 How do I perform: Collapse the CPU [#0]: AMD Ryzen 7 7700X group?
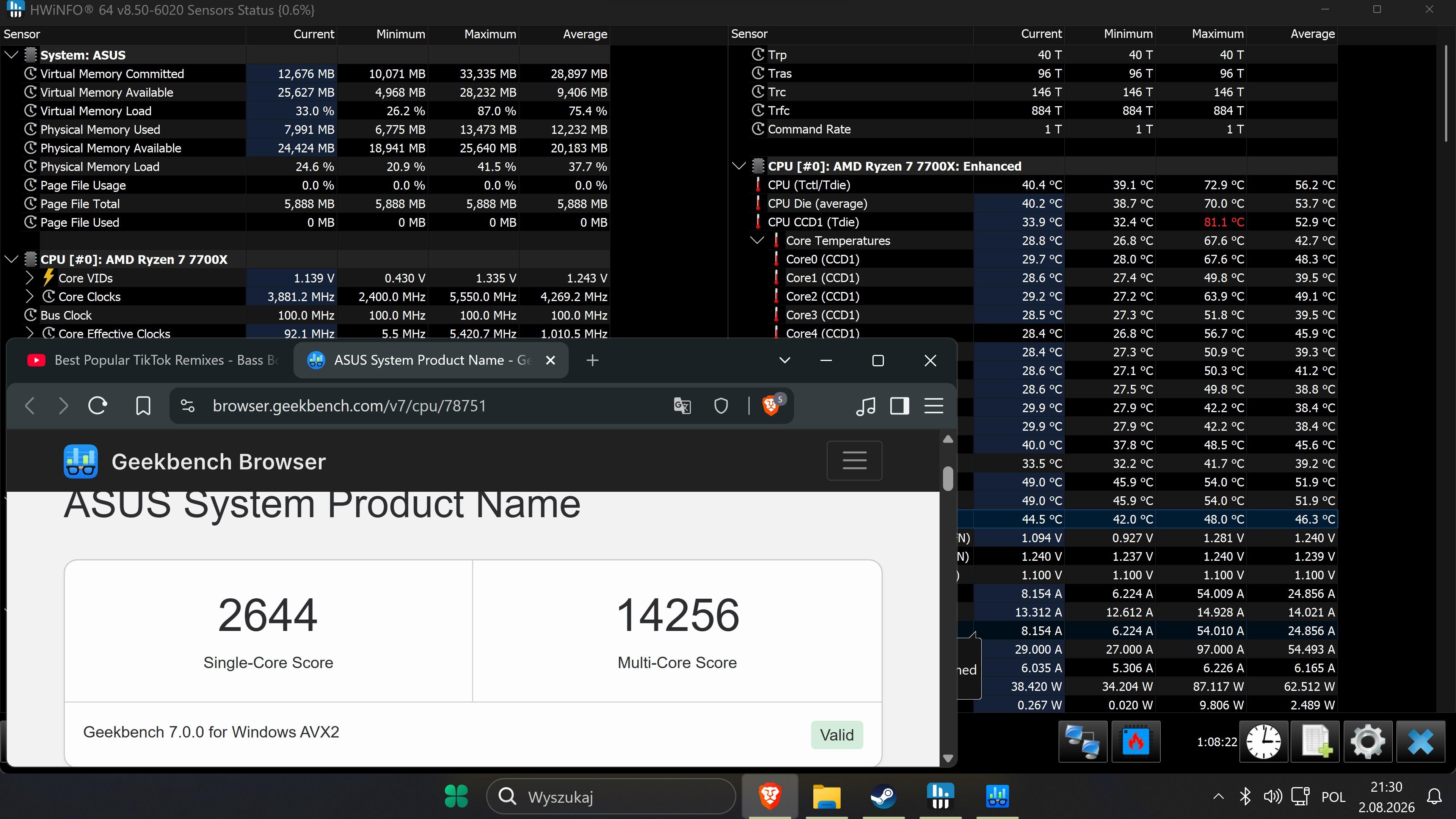click(11, 259)
